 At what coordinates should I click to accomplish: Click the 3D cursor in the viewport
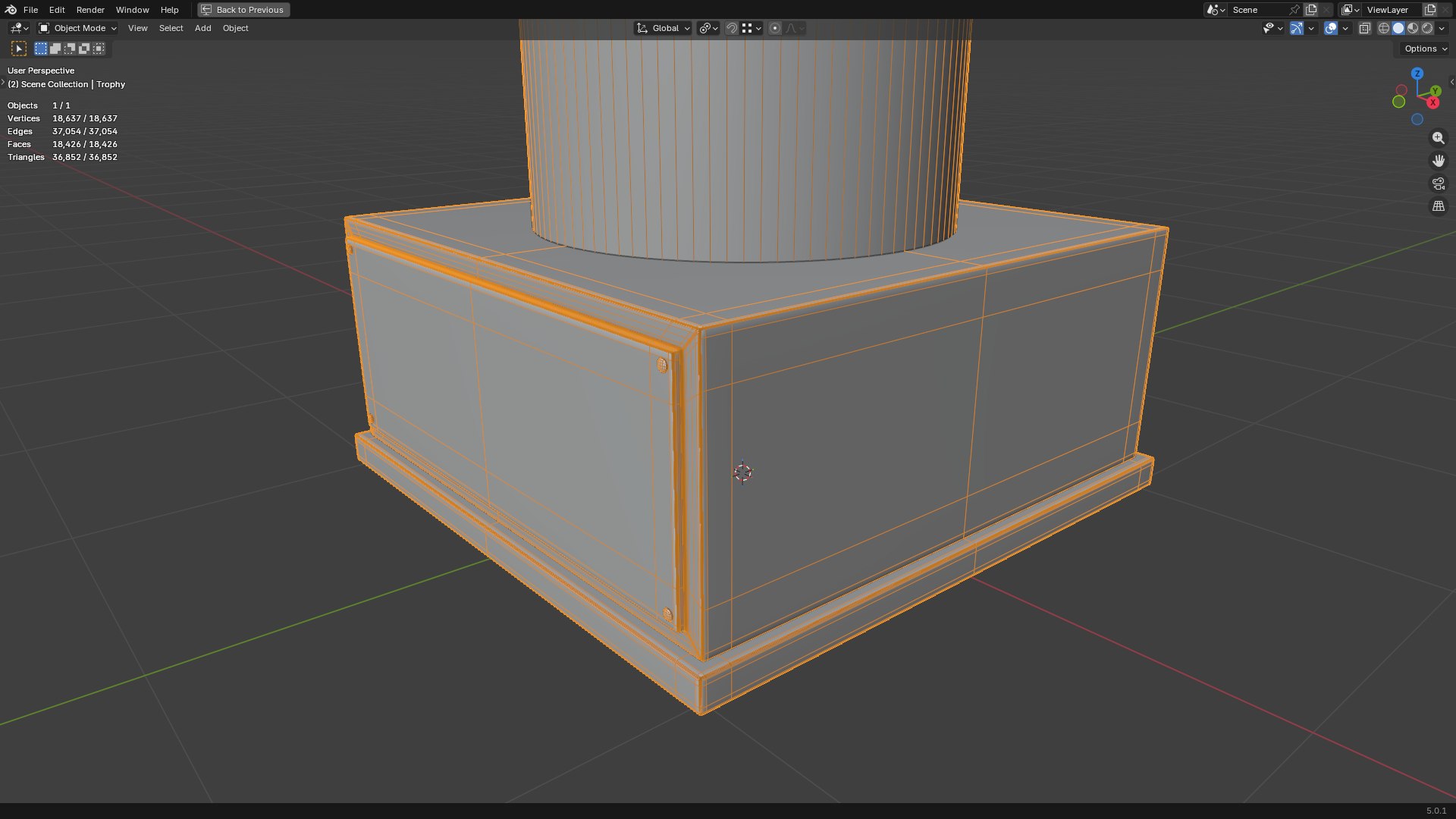pos(743,473)
